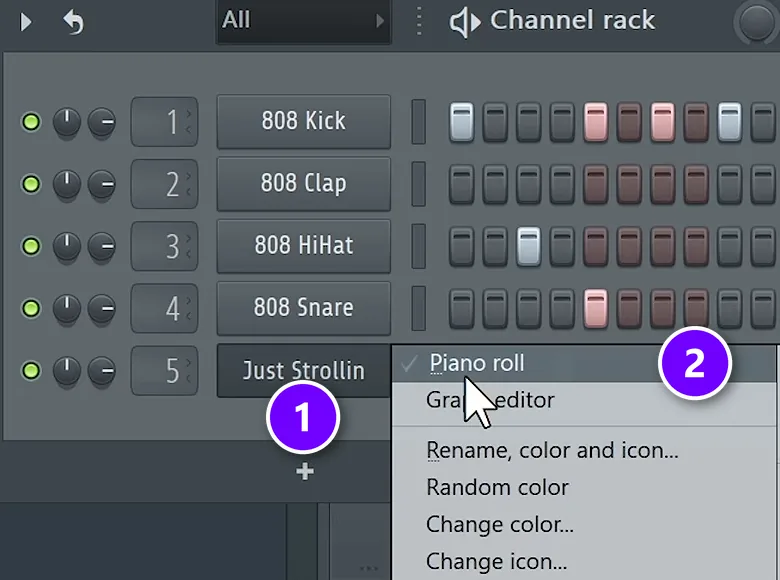Toggle first step of 808 Clap row

[x=462, y=185]
